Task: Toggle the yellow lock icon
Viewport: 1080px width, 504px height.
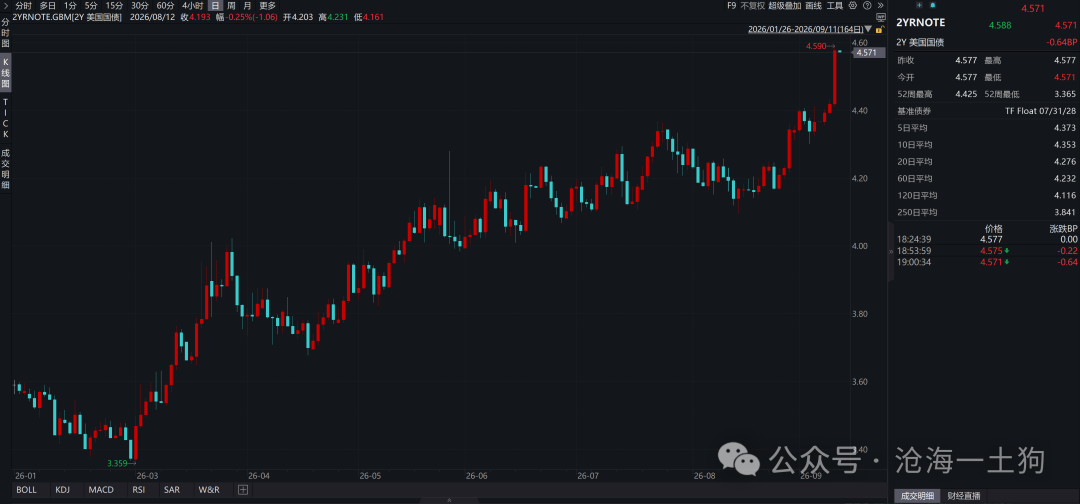Action: tap(880, 30)
